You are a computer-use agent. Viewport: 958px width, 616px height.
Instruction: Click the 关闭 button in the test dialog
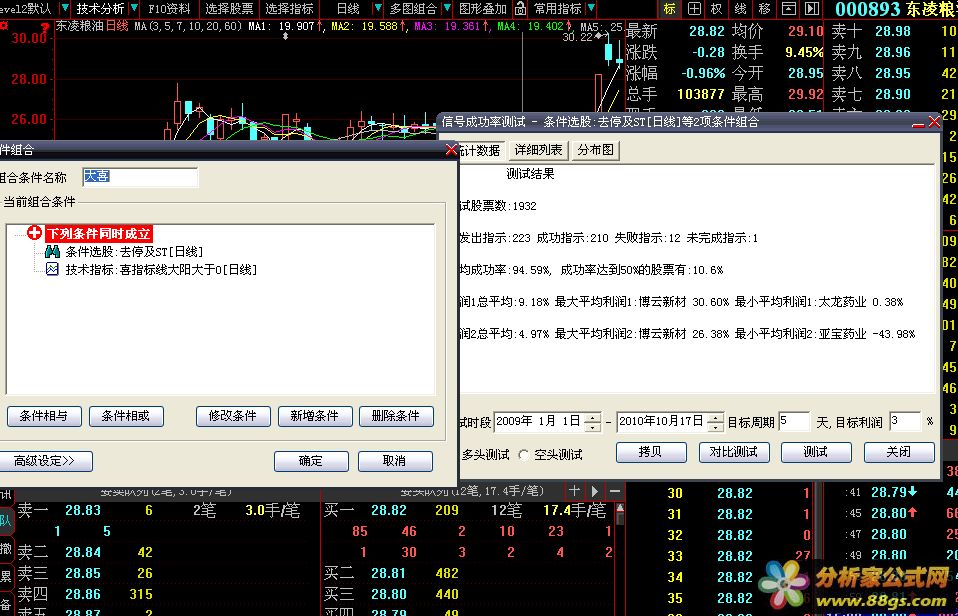[899, 452]
